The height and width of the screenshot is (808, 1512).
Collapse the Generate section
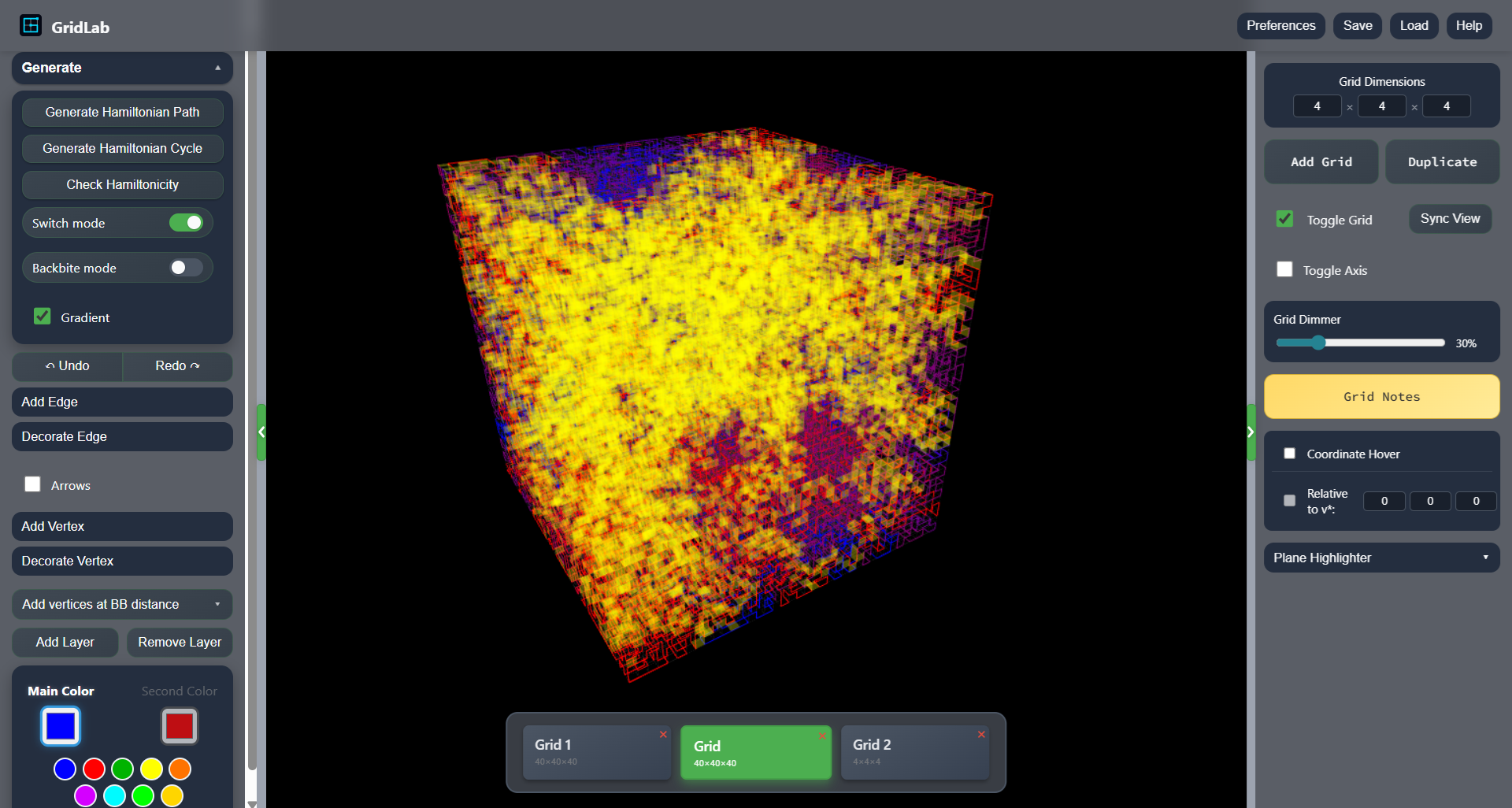[x=218, y=68]
